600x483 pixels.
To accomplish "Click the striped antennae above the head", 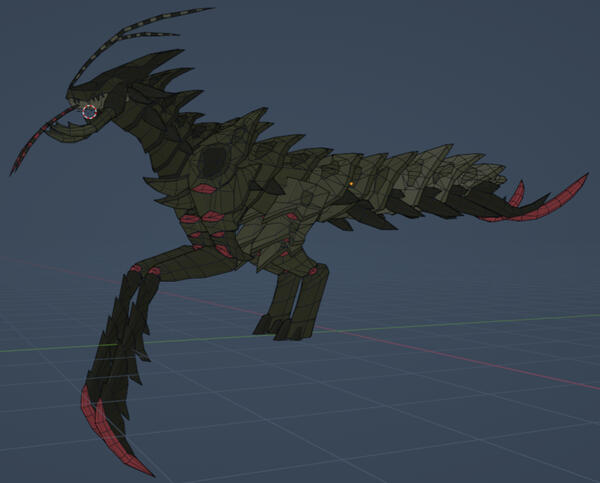I will click(150, 26).
